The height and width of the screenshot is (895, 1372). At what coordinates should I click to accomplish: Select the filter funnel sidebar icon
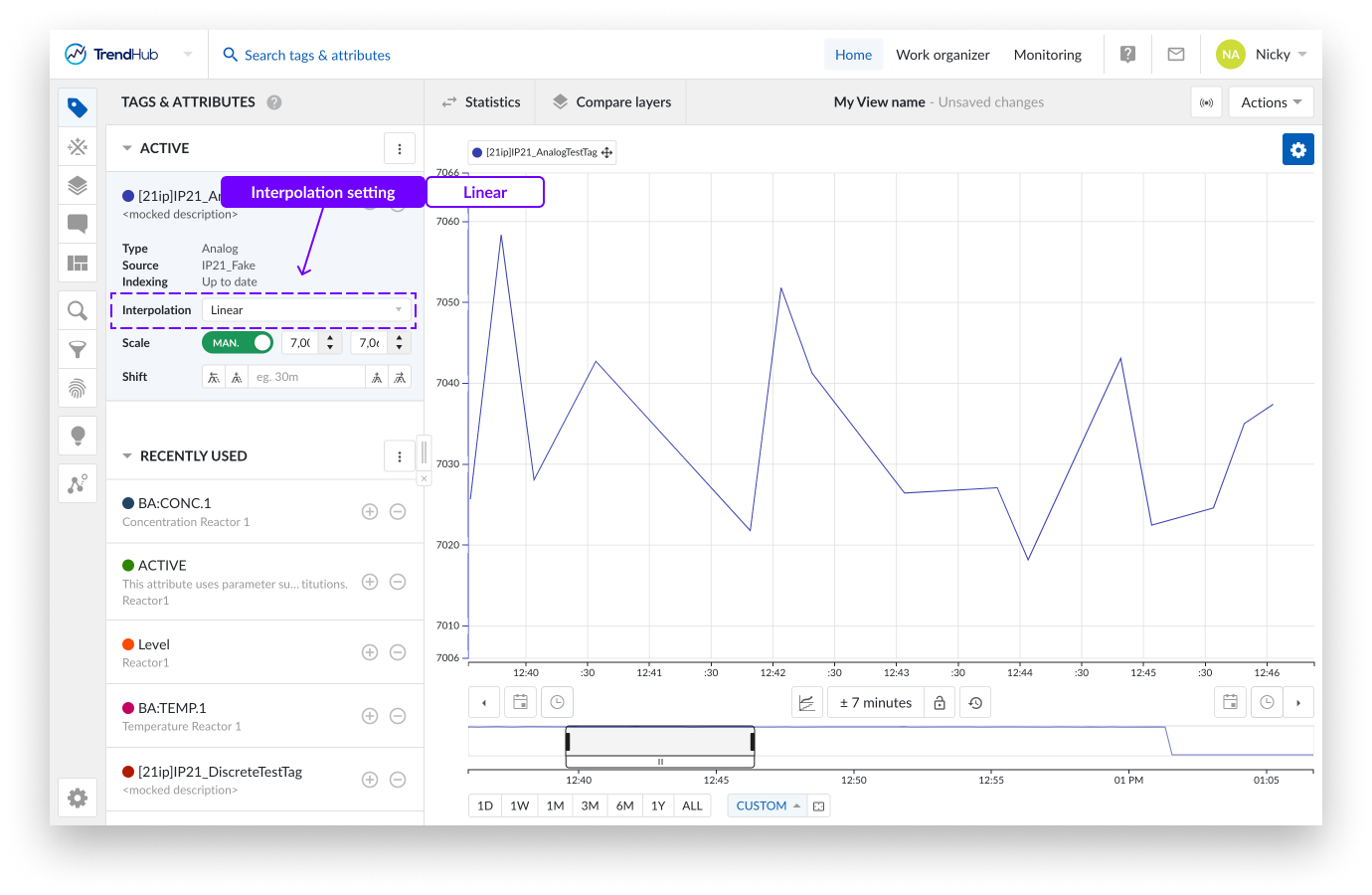[78, 350]
